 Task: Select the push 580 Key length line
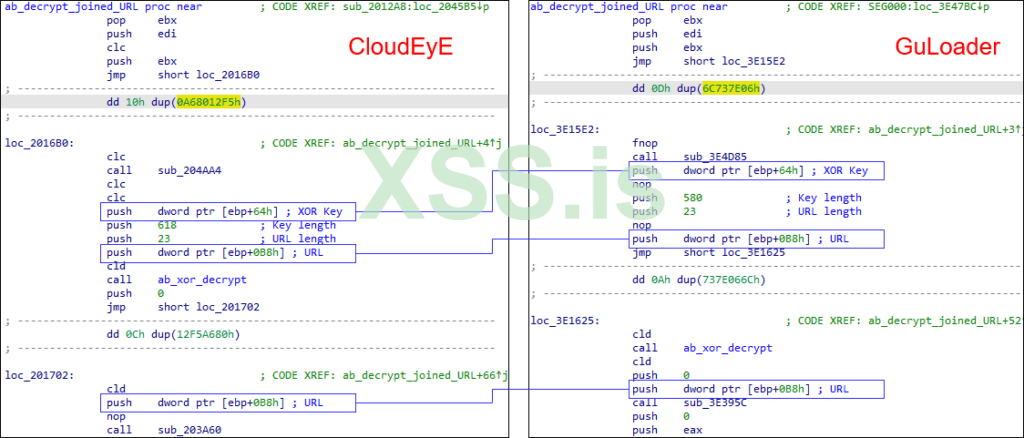tap(746, 198)
